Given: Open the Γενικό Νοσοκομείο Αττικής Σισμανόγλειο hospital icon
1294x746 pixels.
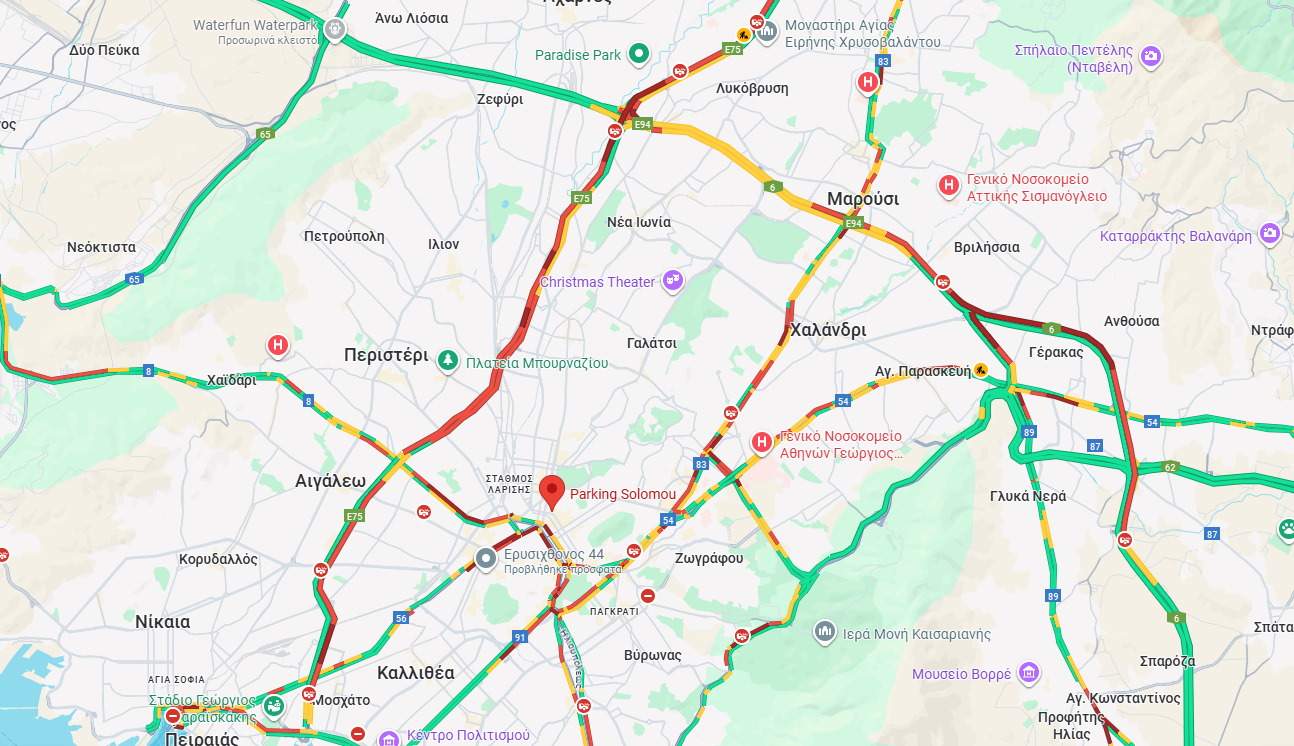Looking at the screenshot, I should pyautogui.click(x=948, y=185).
